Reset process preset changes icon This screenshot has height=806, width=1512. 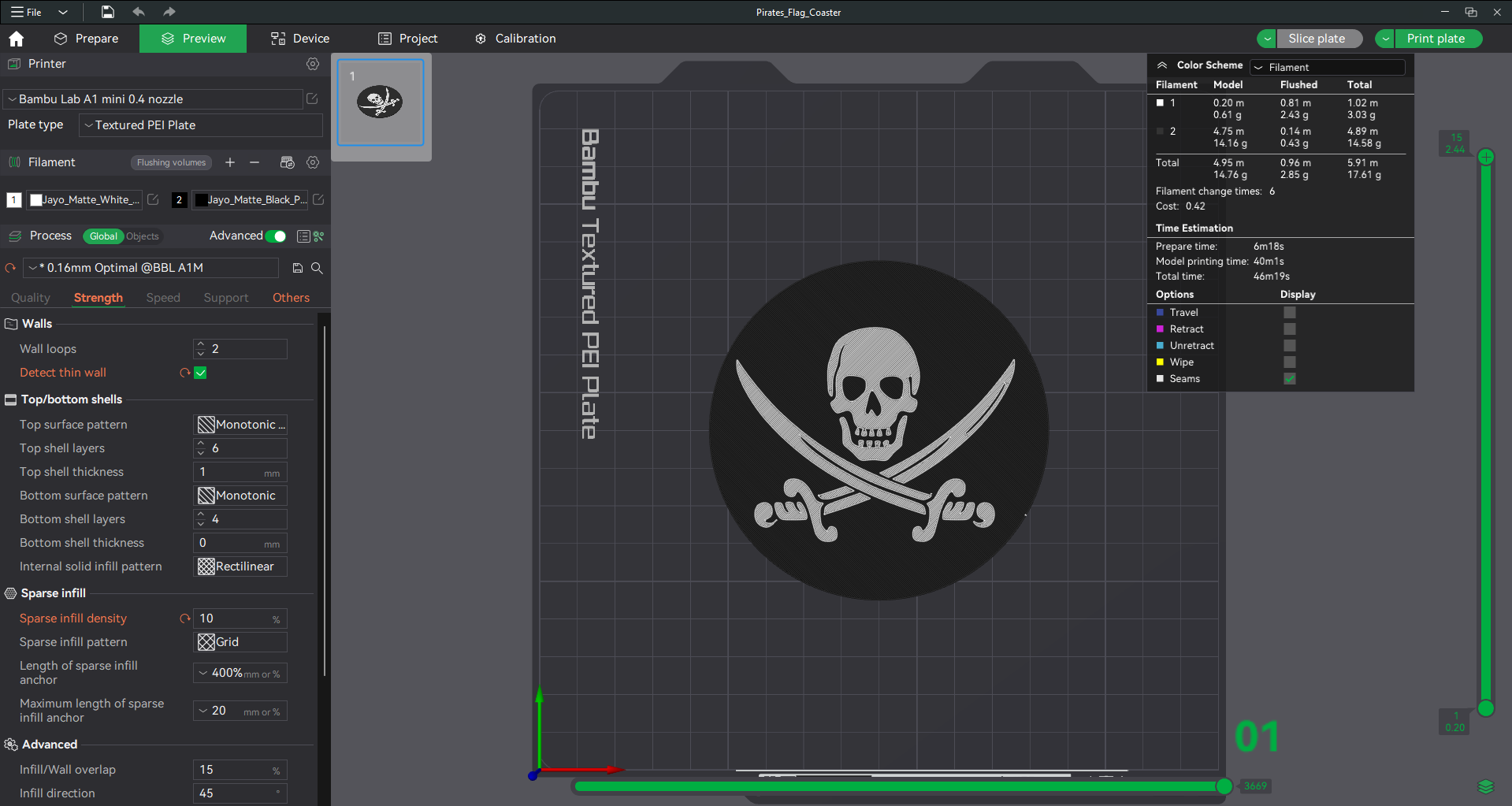pos(10,268)
